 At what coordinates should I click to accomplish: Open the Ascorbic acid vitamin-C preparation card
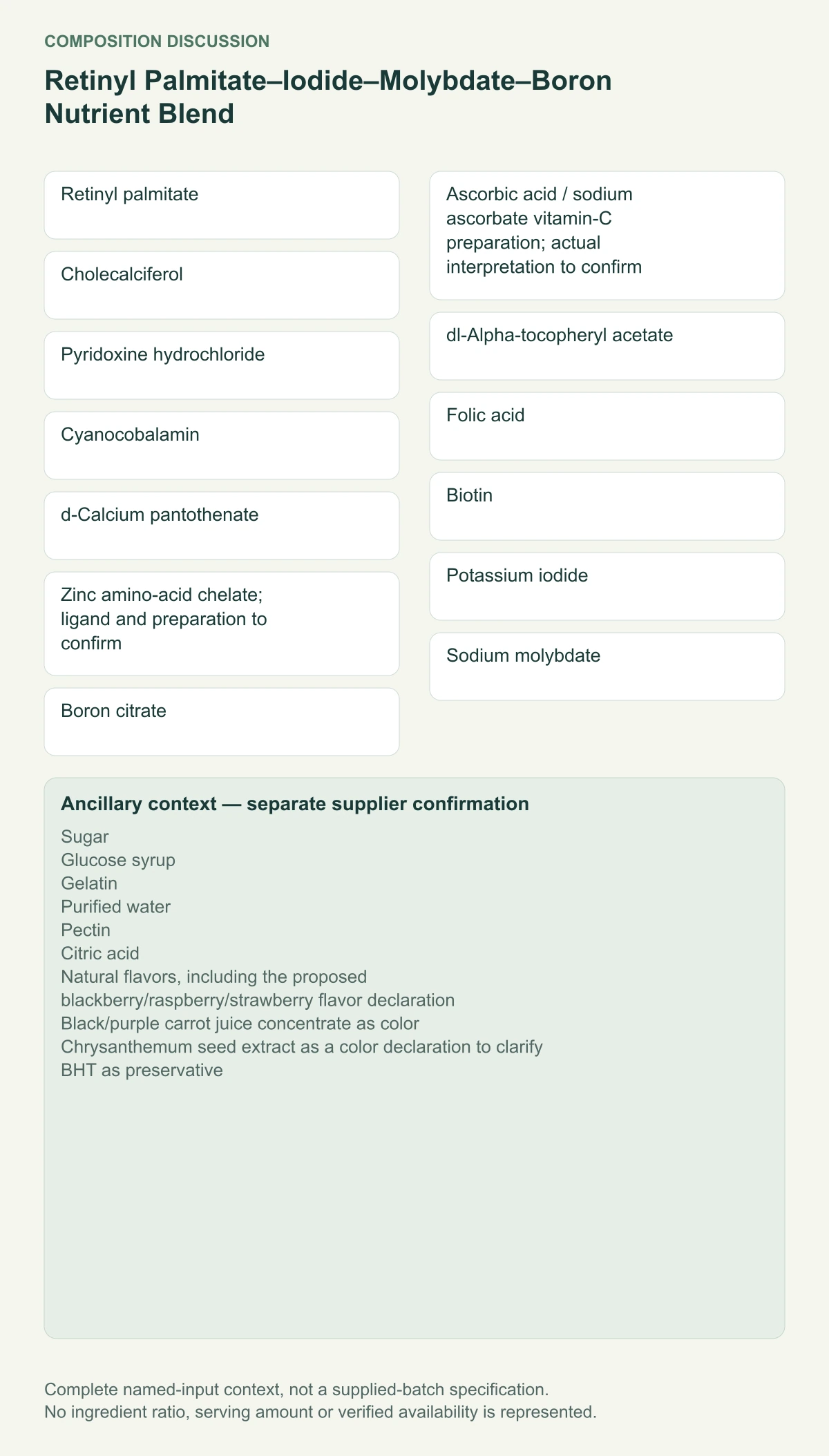tap(607, 236)
